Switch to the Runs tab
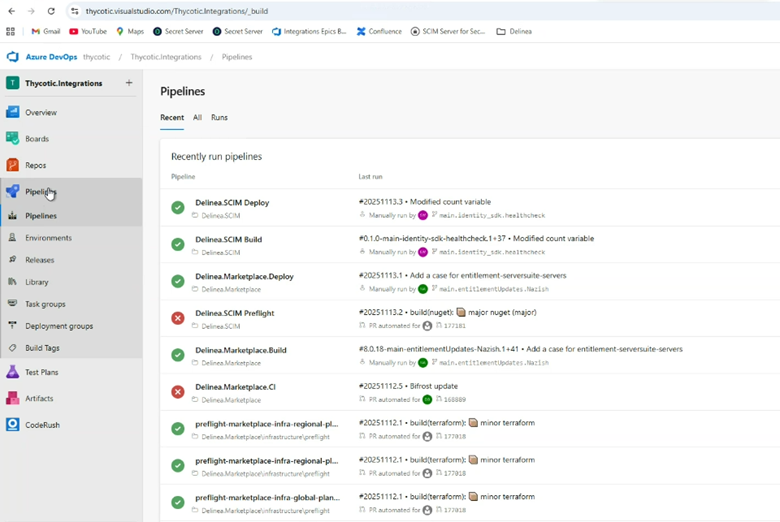The image size is (780, 522). (x=219, y=117)
